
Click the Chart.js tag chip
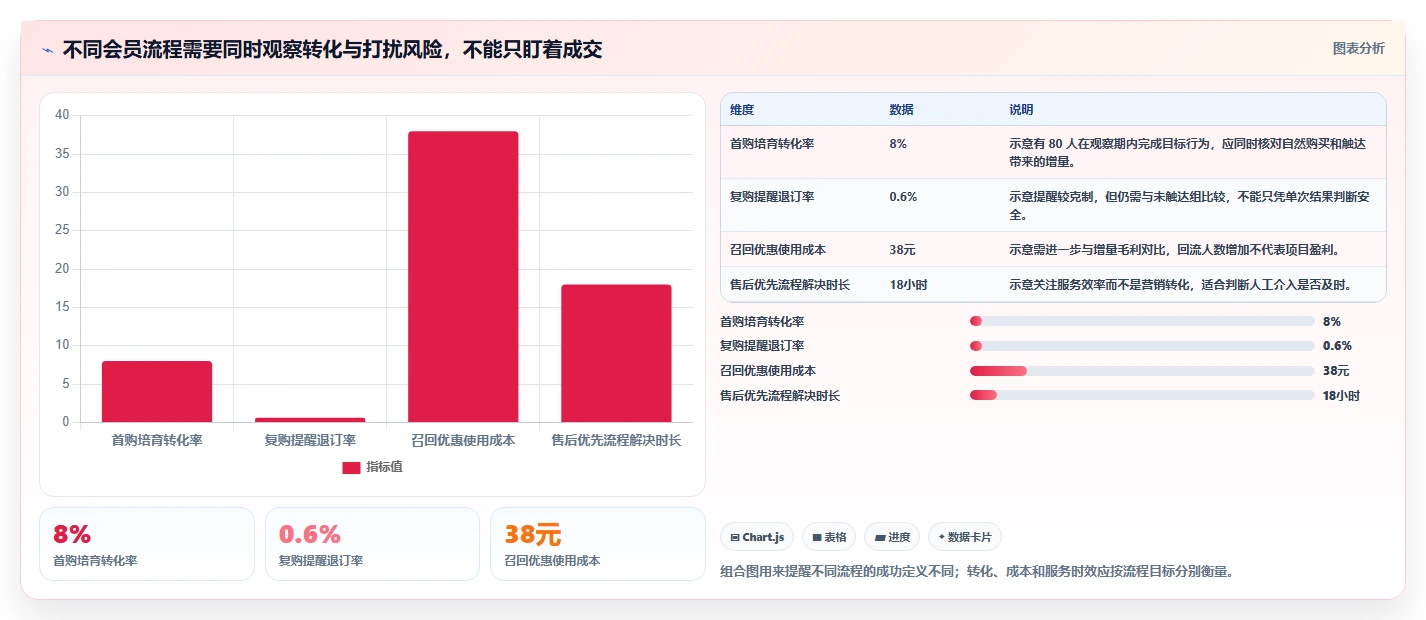(757, 537)
